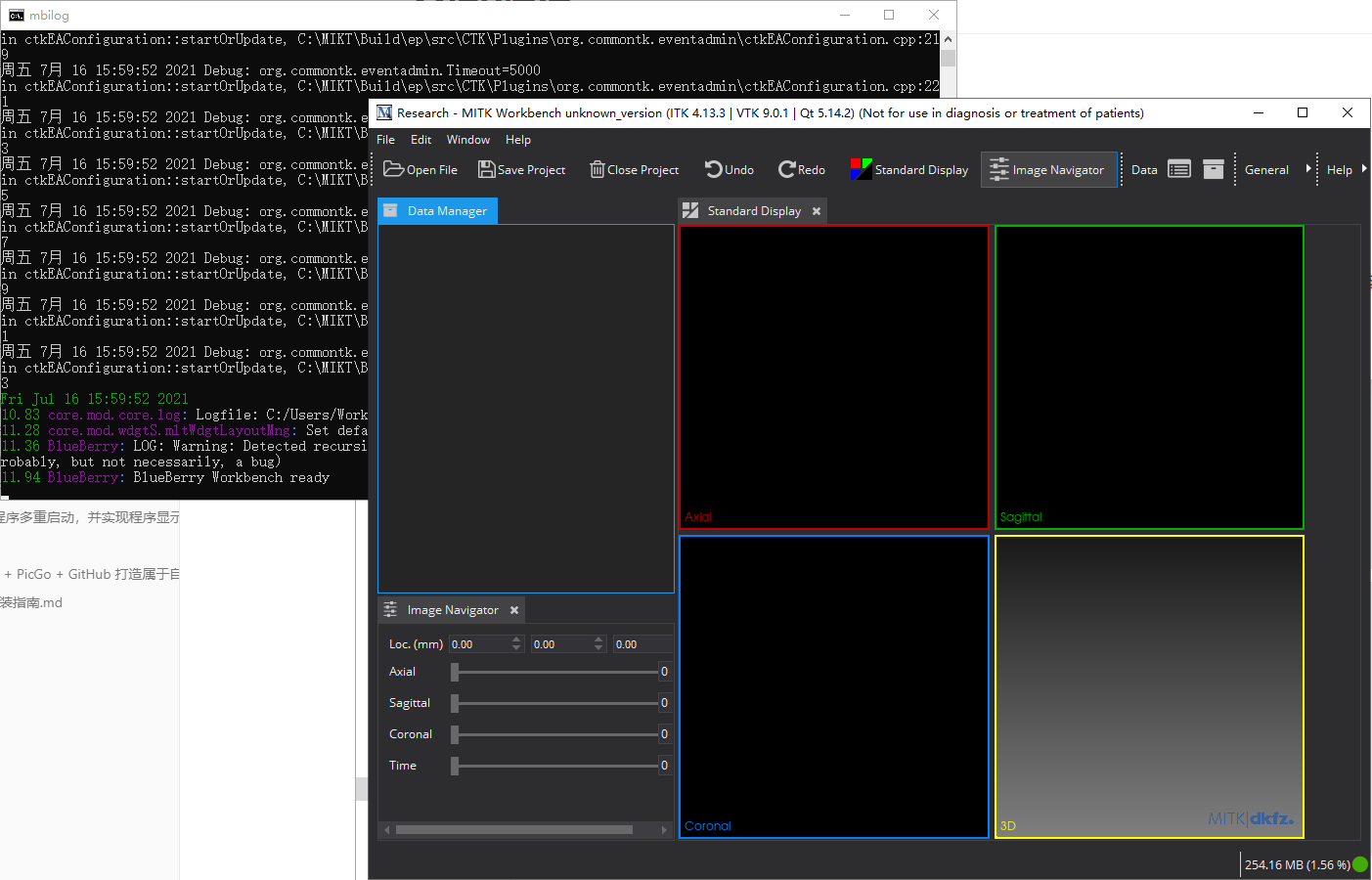Open the Window menu
Screen dimensions: 1372x880
pos(468,140)
